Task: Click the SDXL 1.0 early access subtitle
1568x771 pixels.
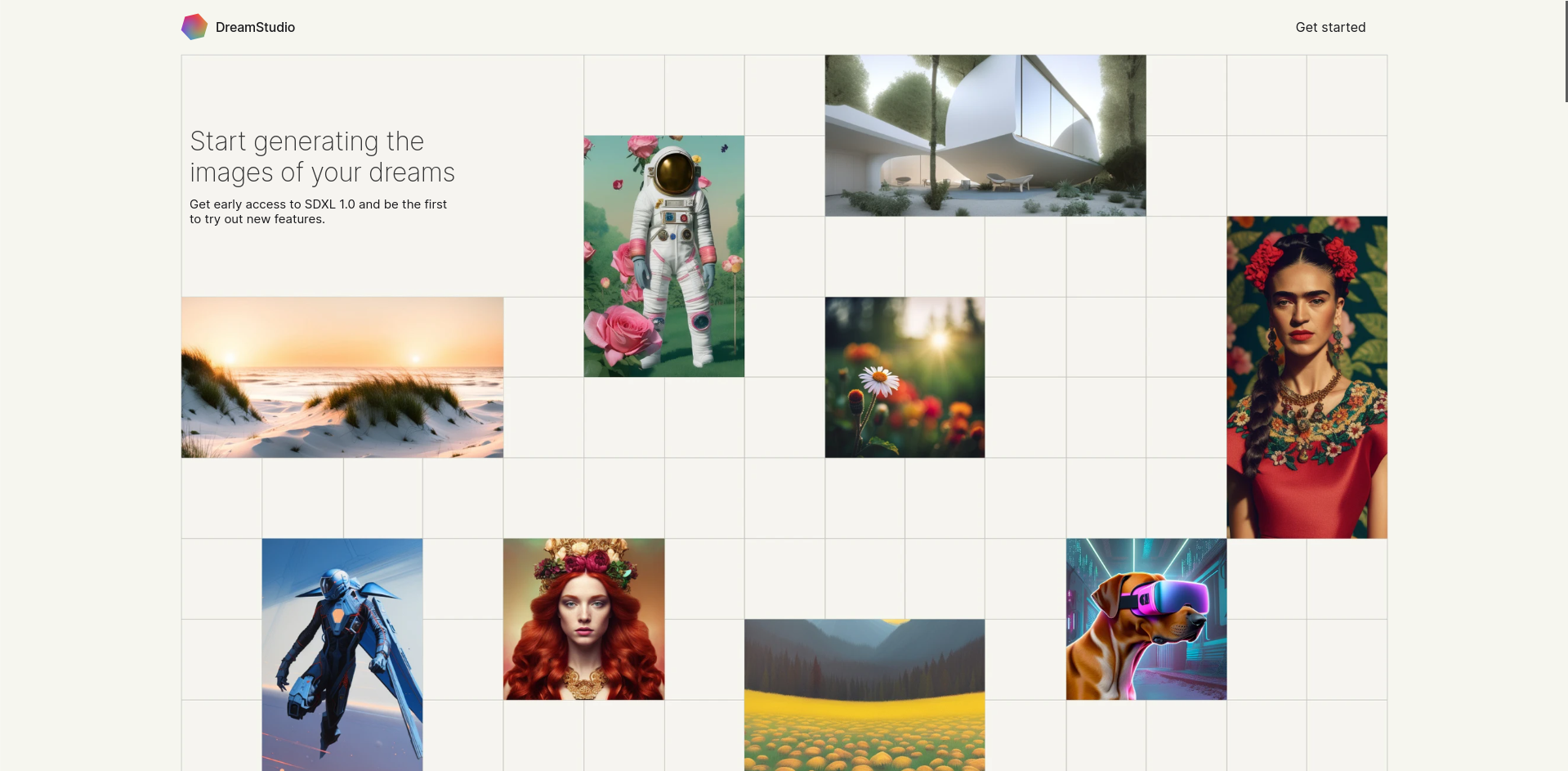Action: pos(319,212)
